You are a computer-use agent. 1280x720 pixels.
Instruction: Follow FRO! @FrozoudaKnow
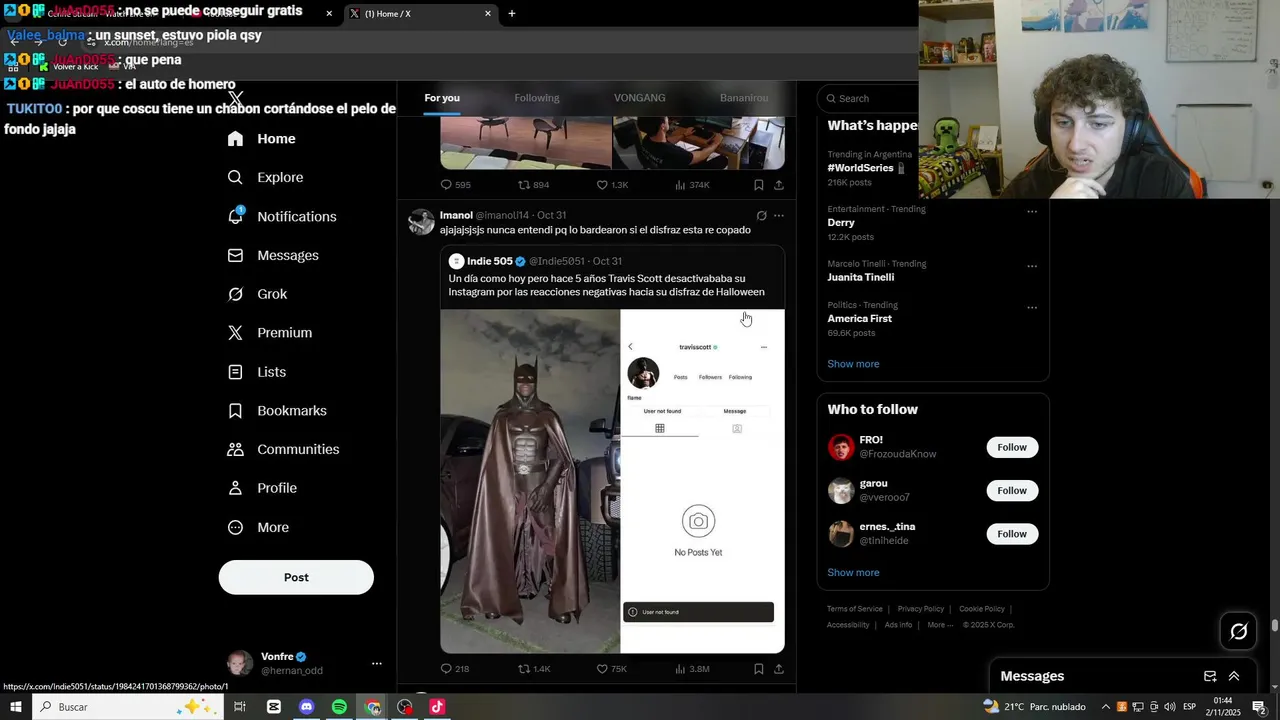coord(1012,447)
